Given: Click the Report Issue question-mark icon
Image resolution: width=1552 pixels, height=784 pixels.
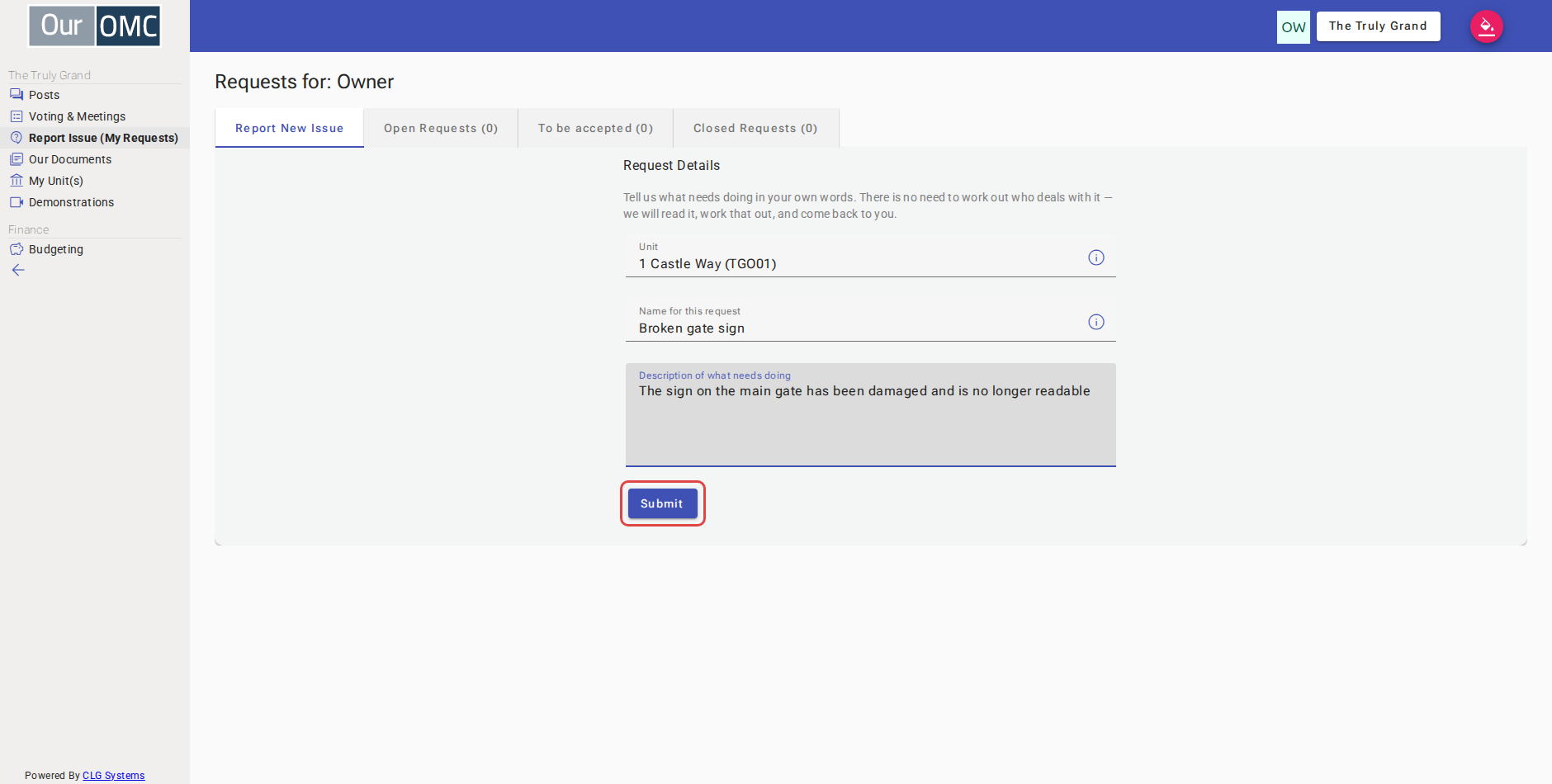Looking at the screenshot, I should [17, 138].
